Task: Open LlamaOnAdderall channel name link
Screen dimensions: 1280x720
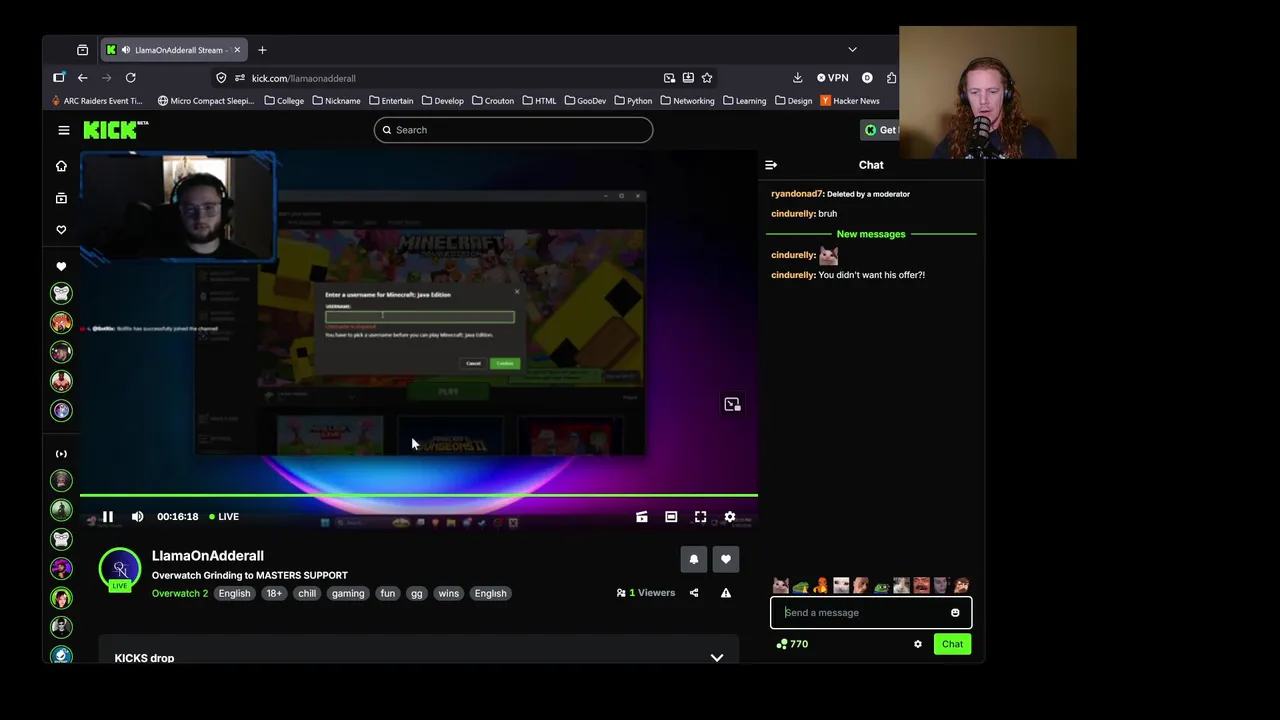Action: (208, 556)
